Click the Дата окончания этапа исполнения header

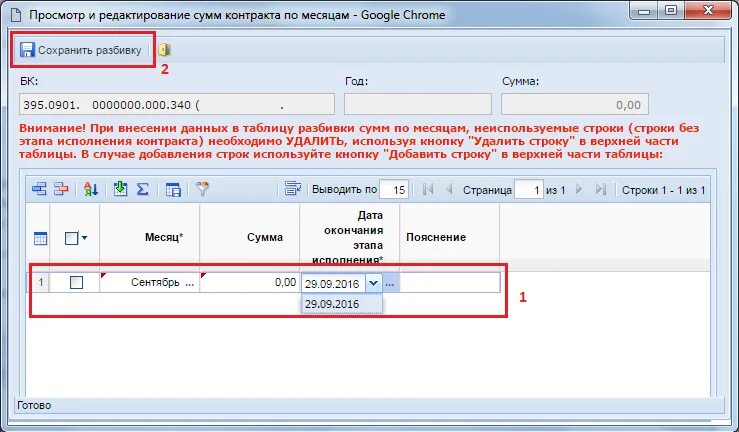pyautogui.click(x=350, y=237)
